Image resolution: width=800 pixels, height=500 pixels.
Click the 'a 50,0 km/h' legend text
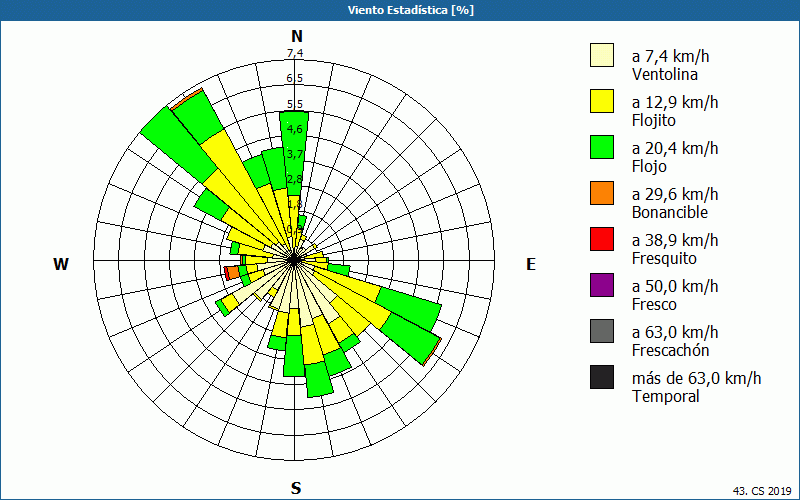click(675, 286)
